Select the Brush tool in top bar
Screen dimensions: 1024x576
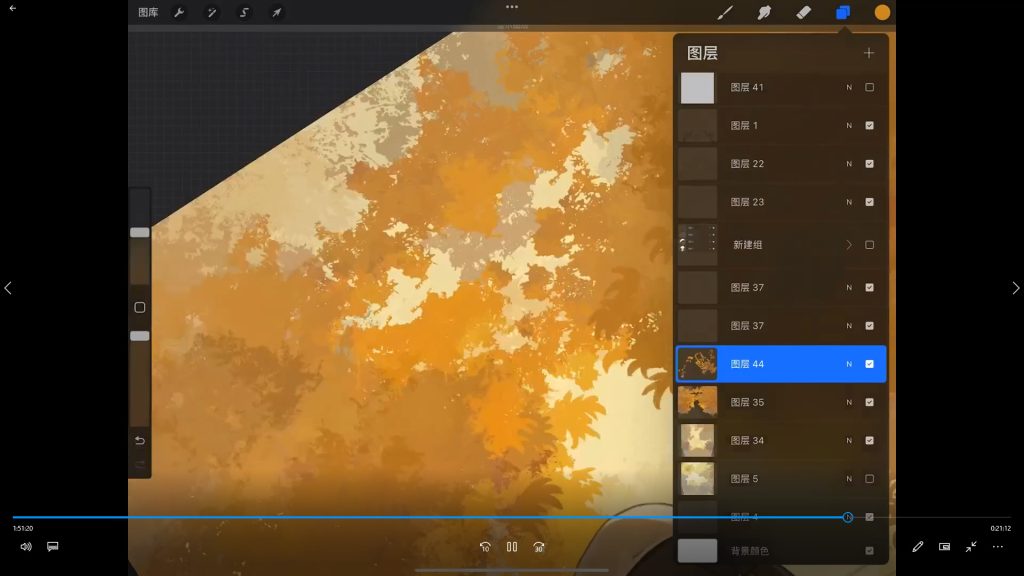[726, 13]
